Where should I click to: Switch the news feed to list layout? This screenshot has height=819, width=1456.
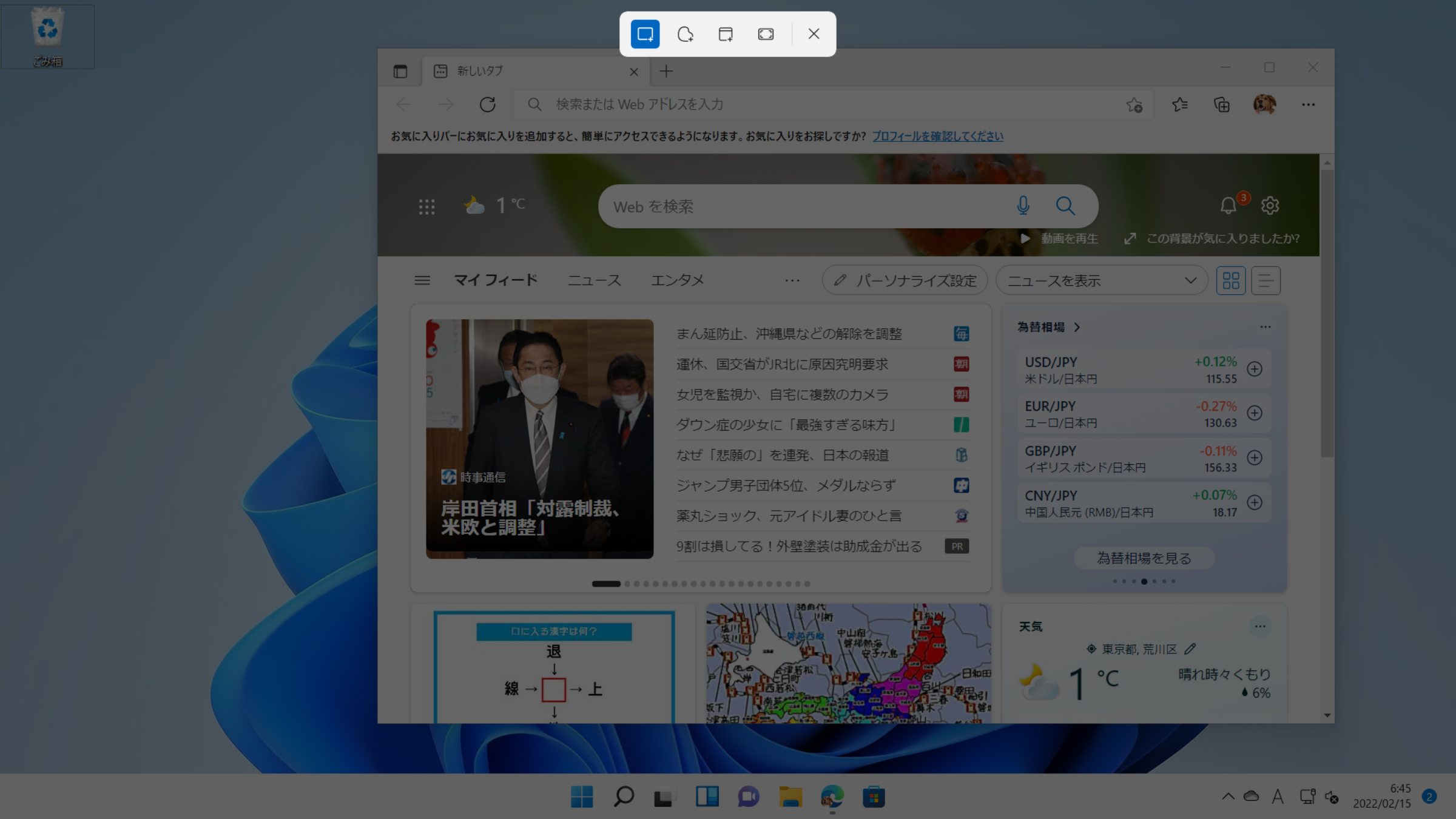1266,280
